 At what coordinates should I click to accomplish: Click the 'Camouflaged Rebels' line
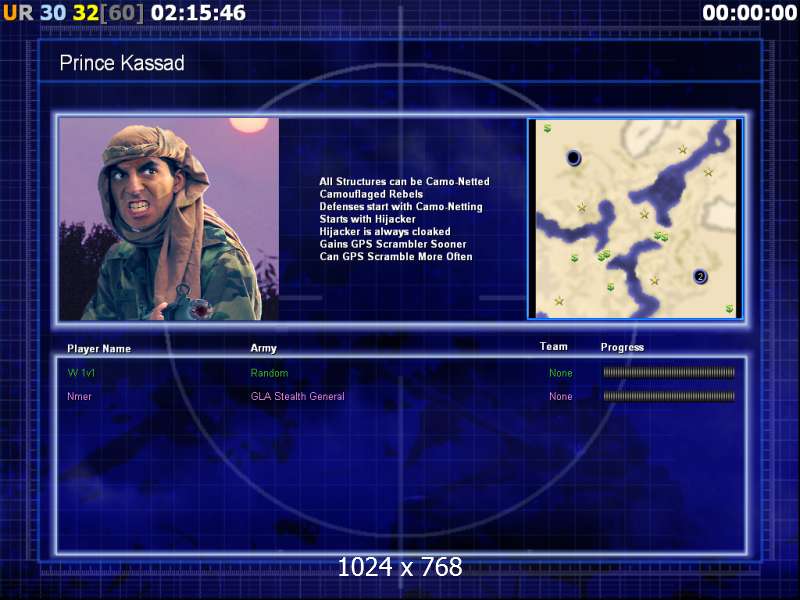[x=371, y=194]
